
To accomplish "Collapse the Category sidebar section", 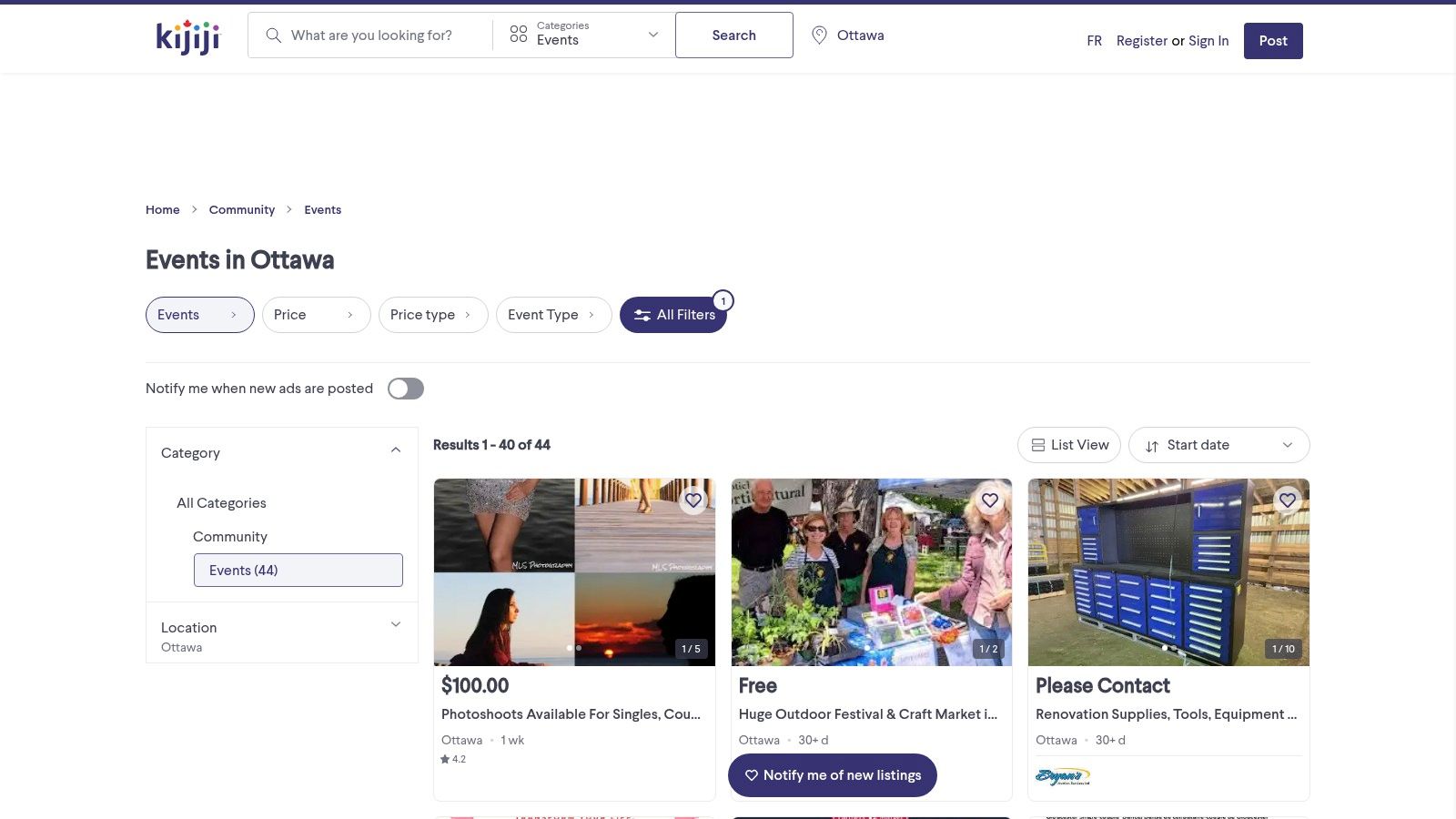I will [x=396, y=450].
